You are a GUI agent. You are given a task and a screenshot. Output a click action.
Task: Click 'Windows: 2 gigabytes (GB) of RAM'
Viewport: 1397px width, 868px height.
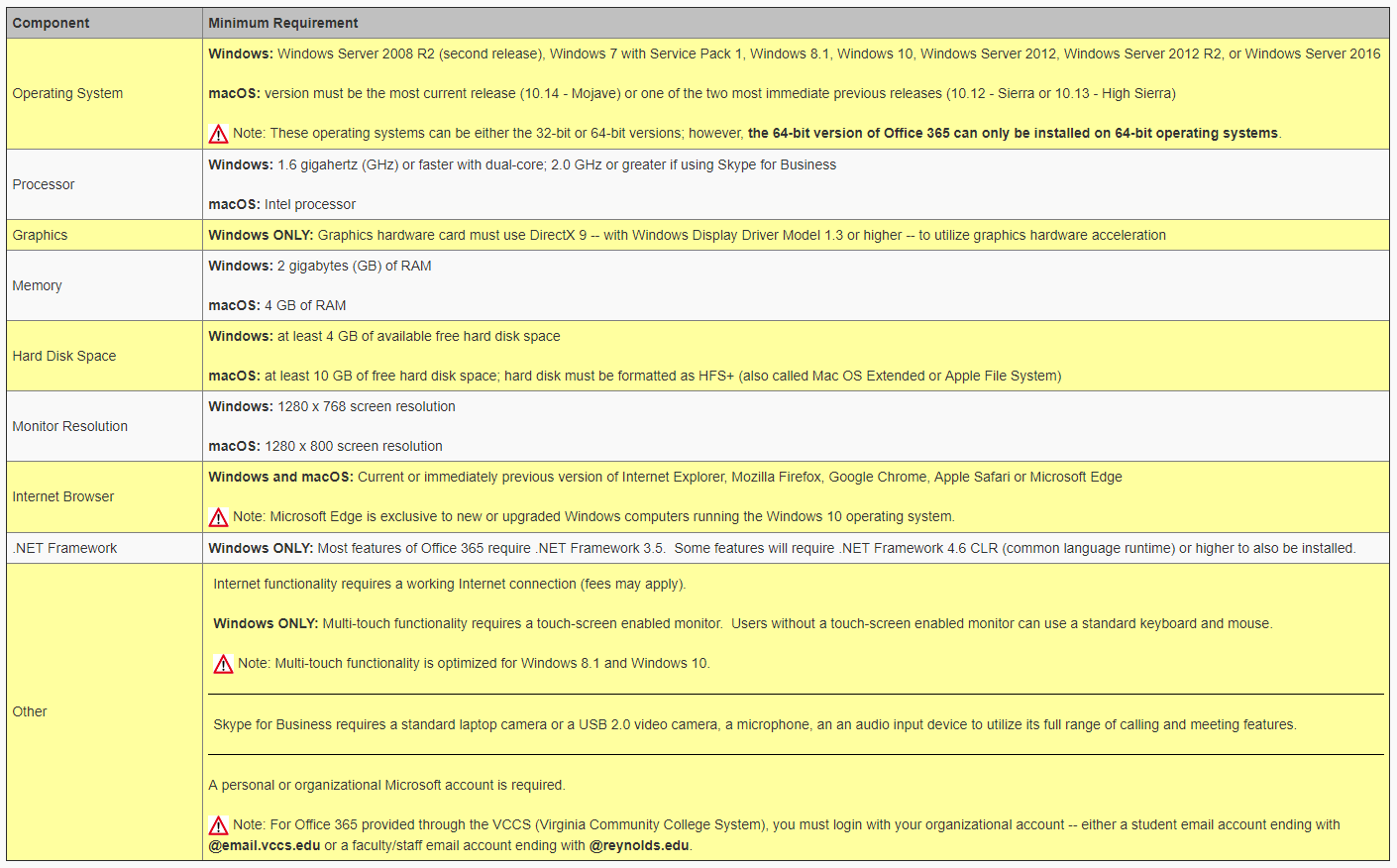tap(319, 266)
